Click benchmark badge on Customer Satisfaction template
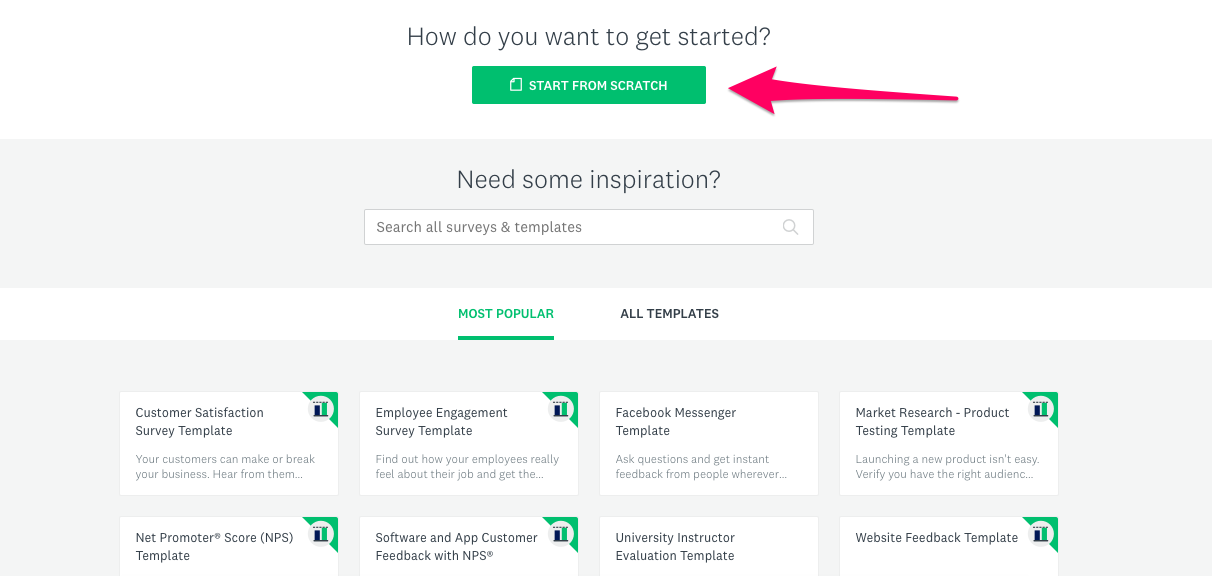The height and width of the screenshot is (576, 1212). (320, 408)
